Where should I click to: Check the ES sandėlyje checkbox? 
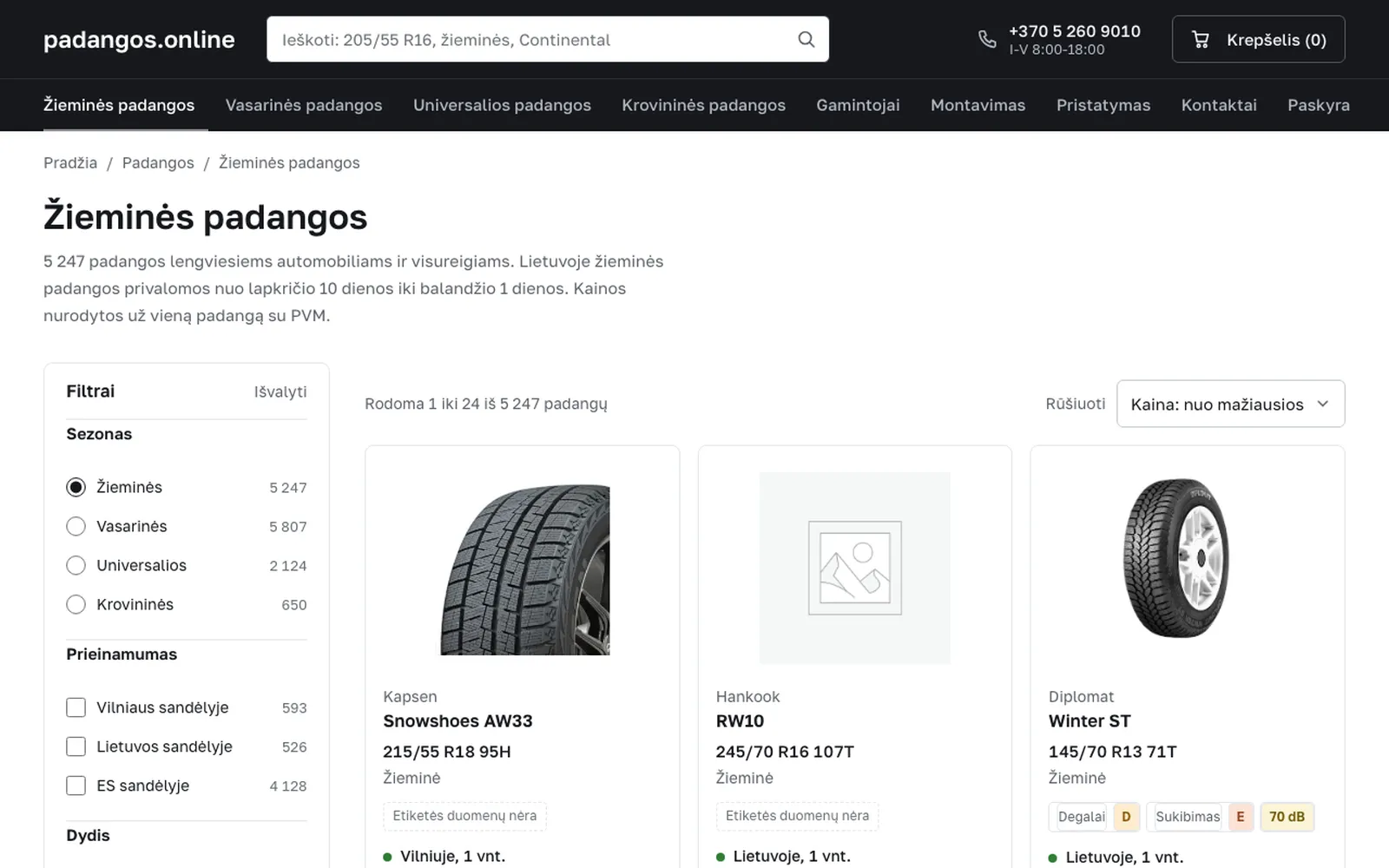click(76, 786)
